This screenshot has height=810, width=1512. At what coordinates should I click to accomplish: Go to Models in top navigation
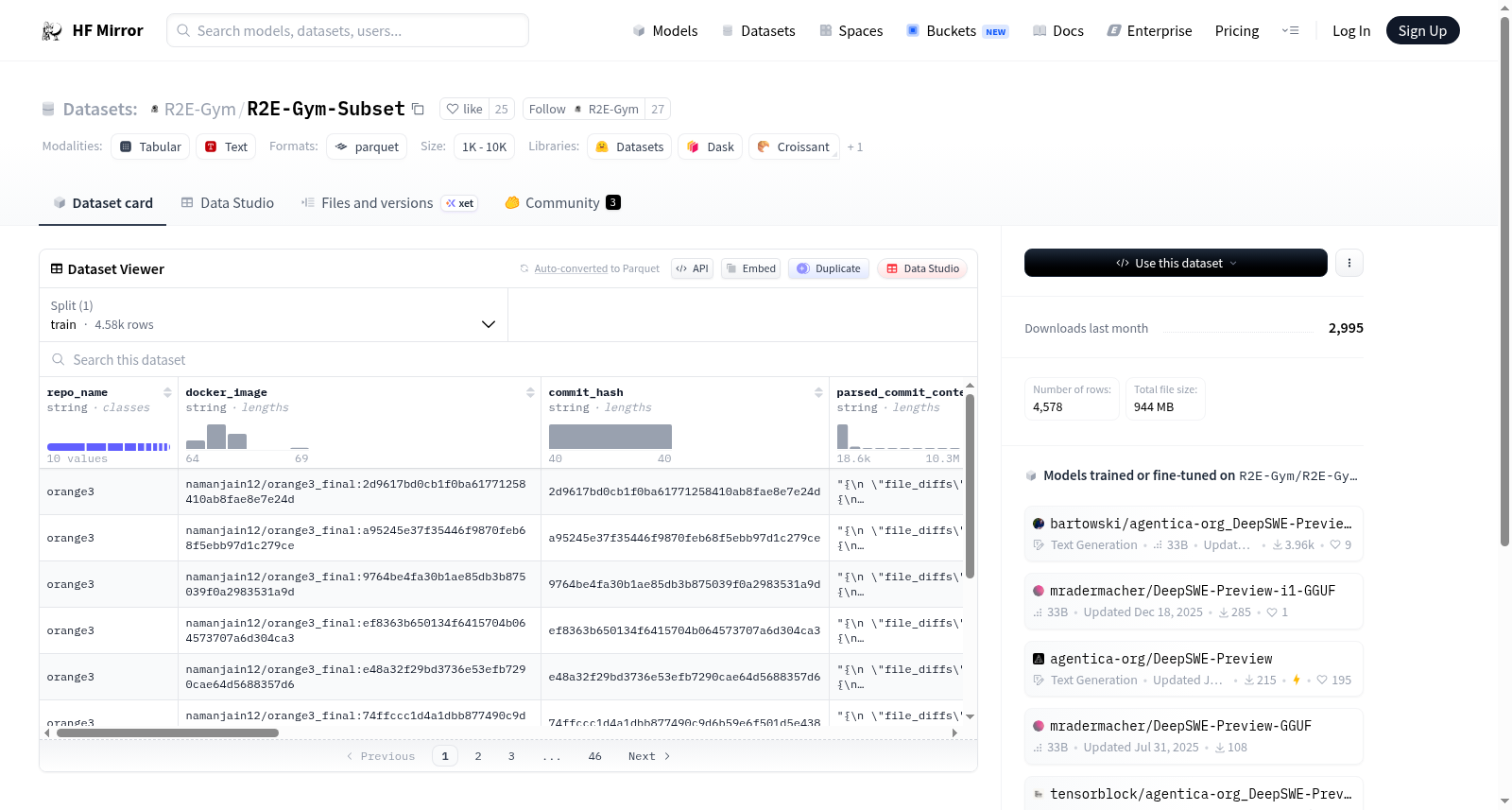pyautogui.click(x=665, y=31)
